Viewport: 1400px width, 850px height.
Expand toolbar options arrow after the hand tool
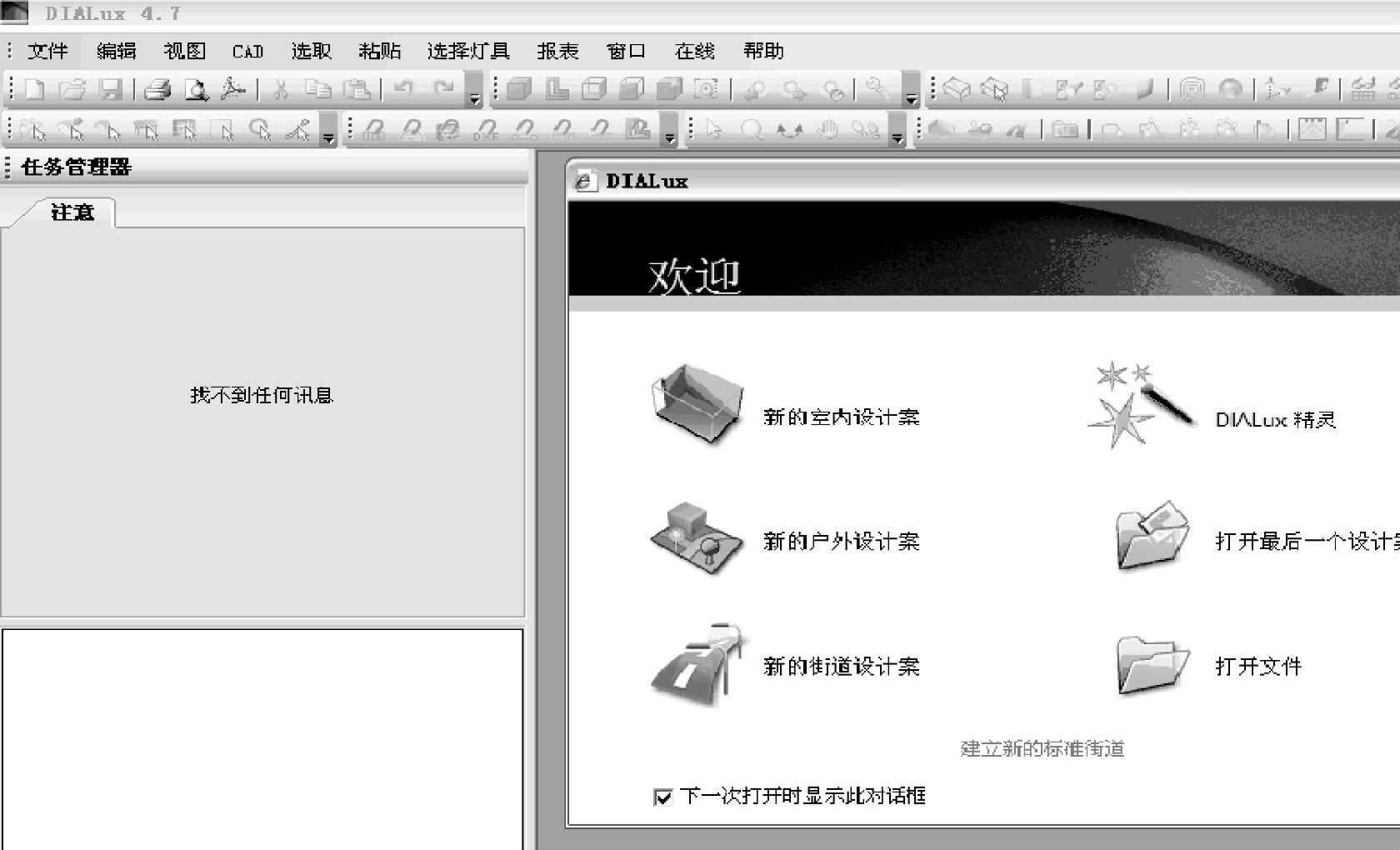pyautogui.click(x=897, y=132)
